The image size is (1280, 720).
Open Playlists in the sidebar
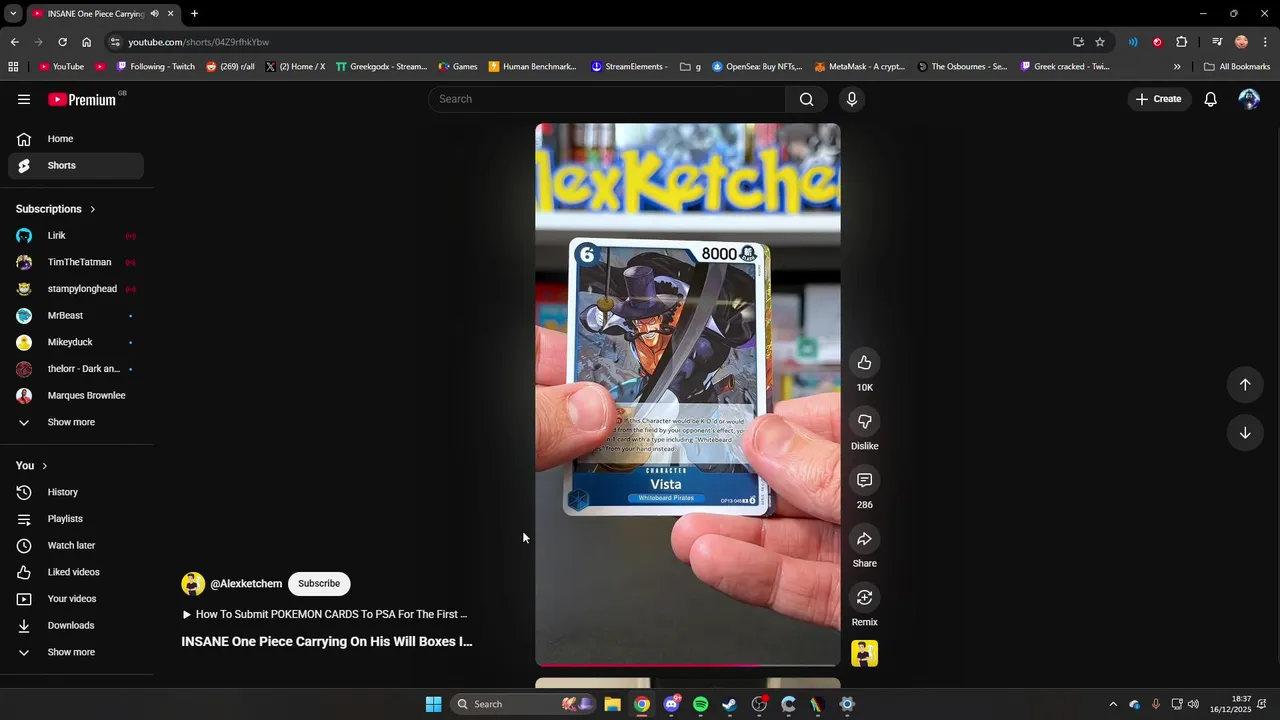76,519
